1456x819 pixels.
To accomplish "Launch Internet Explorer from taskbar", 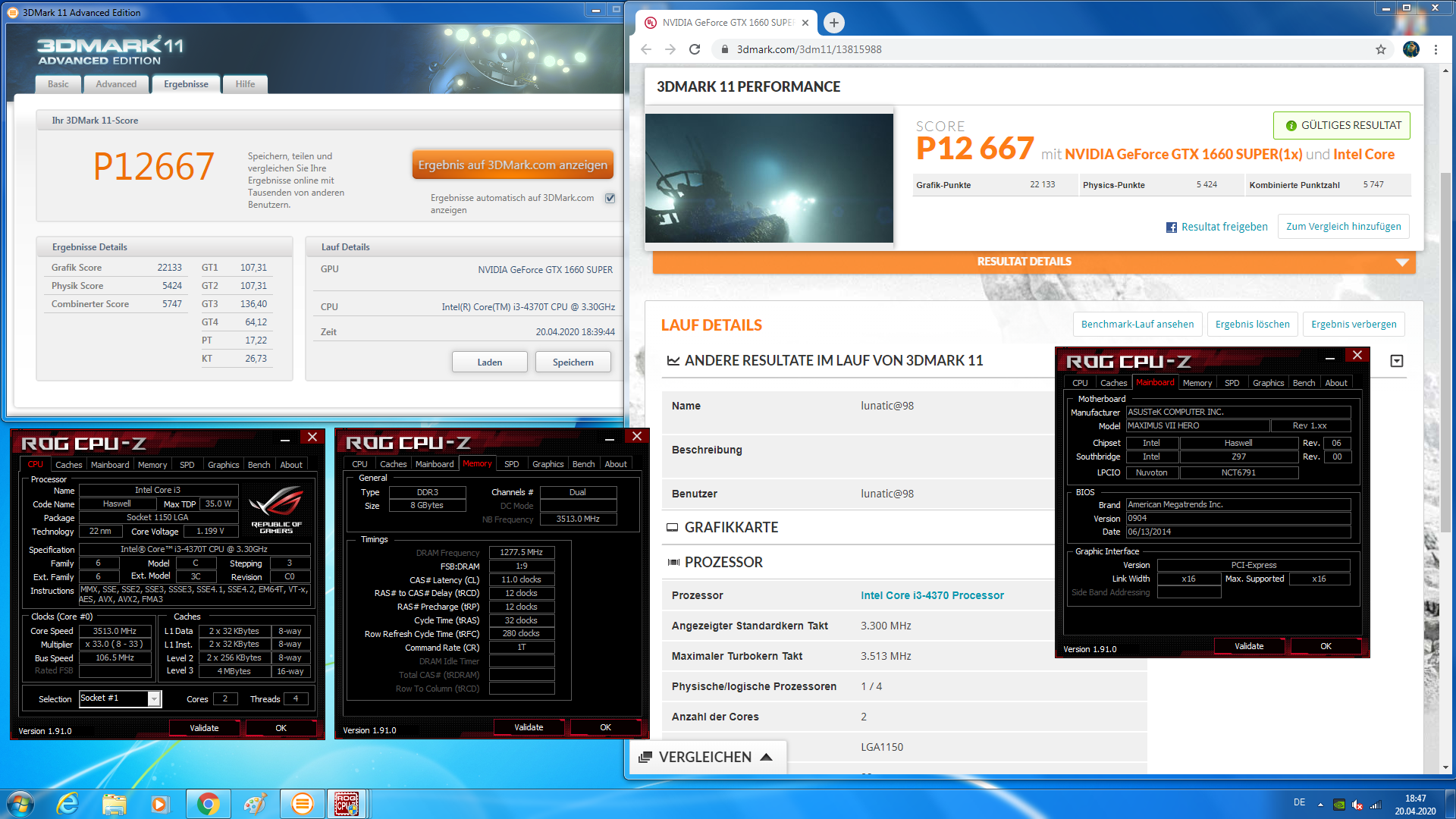I will (x=68, y=804).
